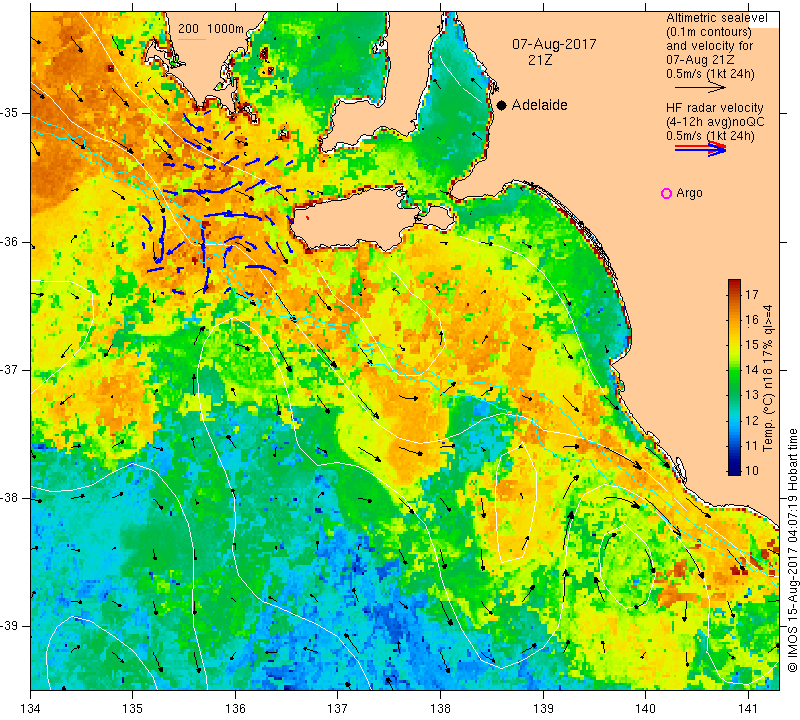The width and height of the screenshot is (800, 720).
Task: Click the latitude axis label -35
Action: tap(10, 113)
